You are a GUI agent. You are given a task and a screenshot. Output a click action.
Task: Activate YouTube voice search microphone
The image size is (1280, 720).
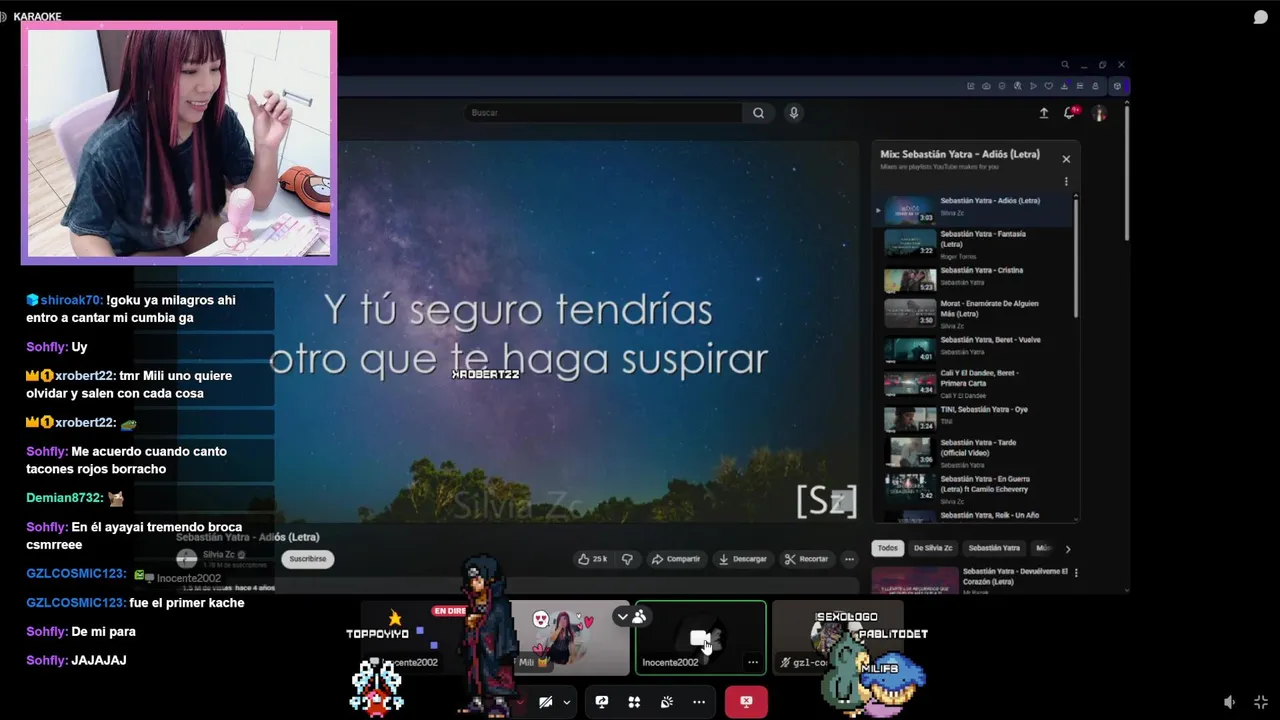(x=793, y=113)
